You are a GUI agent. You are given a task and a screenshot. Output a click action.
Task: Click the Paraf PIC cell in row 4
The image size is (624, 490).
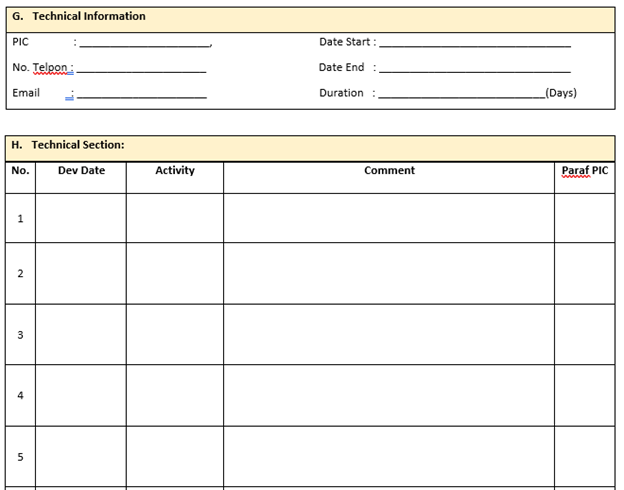coord(585,395)
